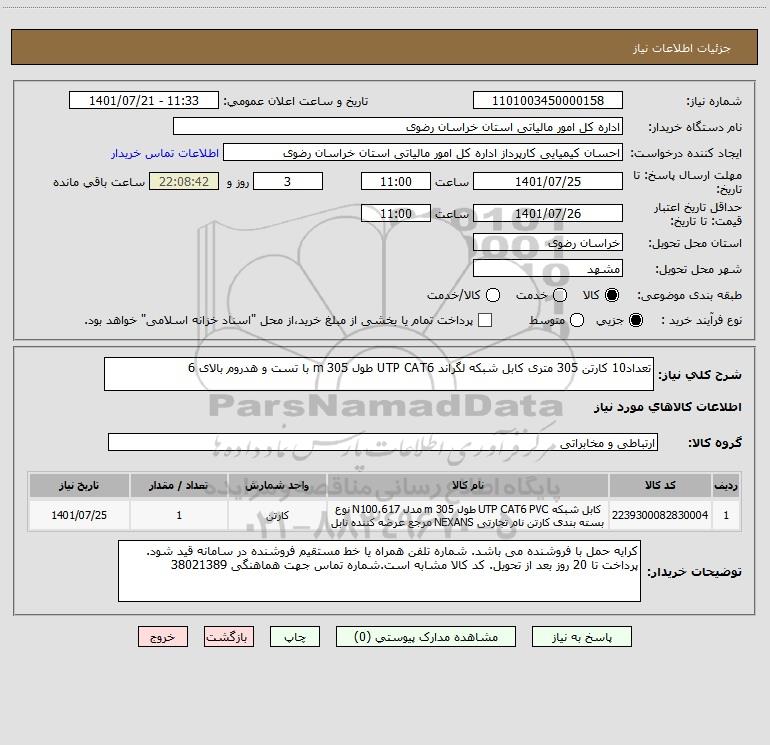Click the اطلاعات کالاهای مورد نیاز heading
The width and height of the screenshot is (770, 745).
click(668, 407)
